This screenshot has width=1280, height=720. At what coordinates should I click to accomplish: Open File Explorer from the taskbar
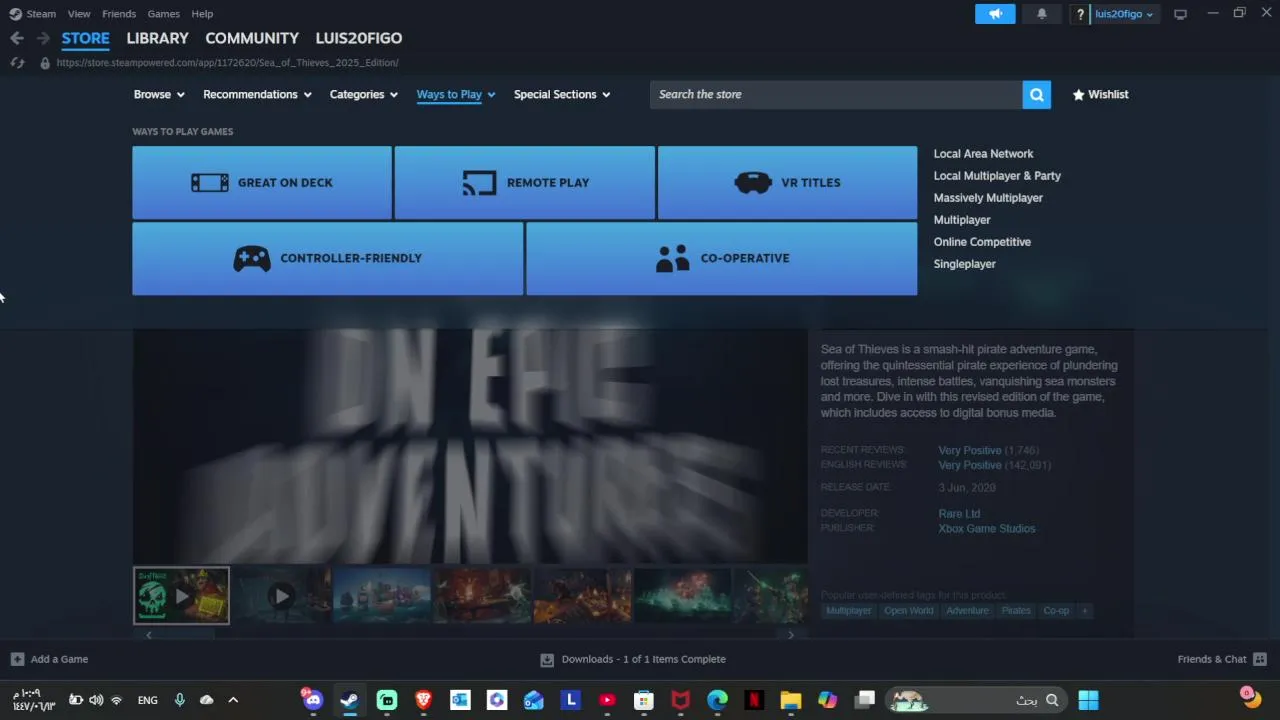(791, 700)
